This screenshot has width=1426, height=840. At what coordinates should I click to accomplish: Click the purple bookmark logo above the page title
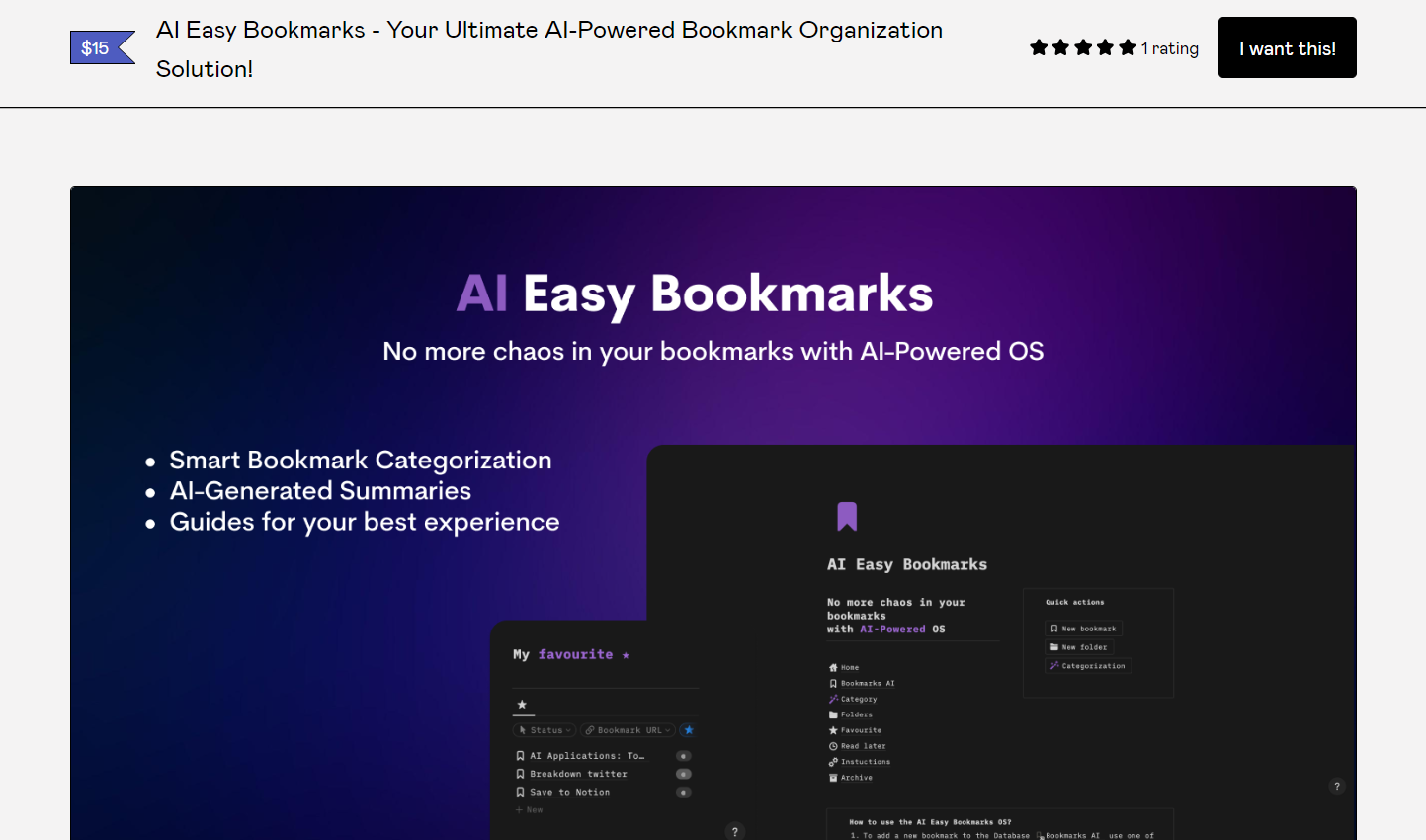[847, 516]
